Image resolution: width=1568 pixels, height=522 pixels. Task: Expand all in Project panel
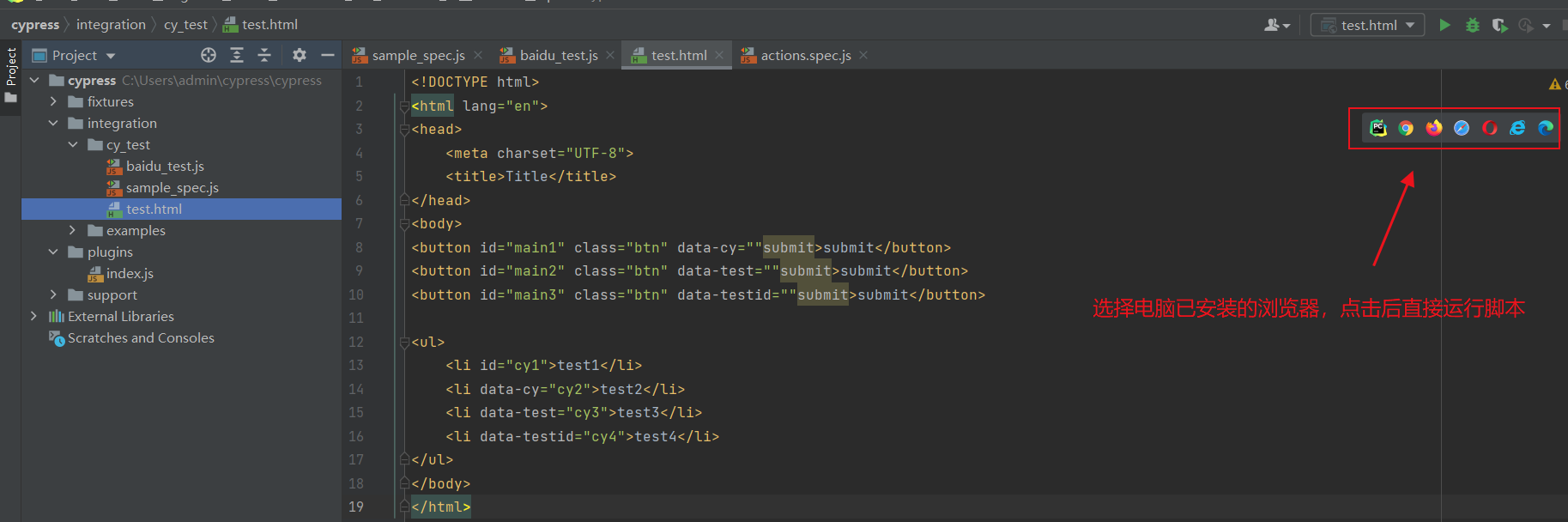tap(237, 55)
